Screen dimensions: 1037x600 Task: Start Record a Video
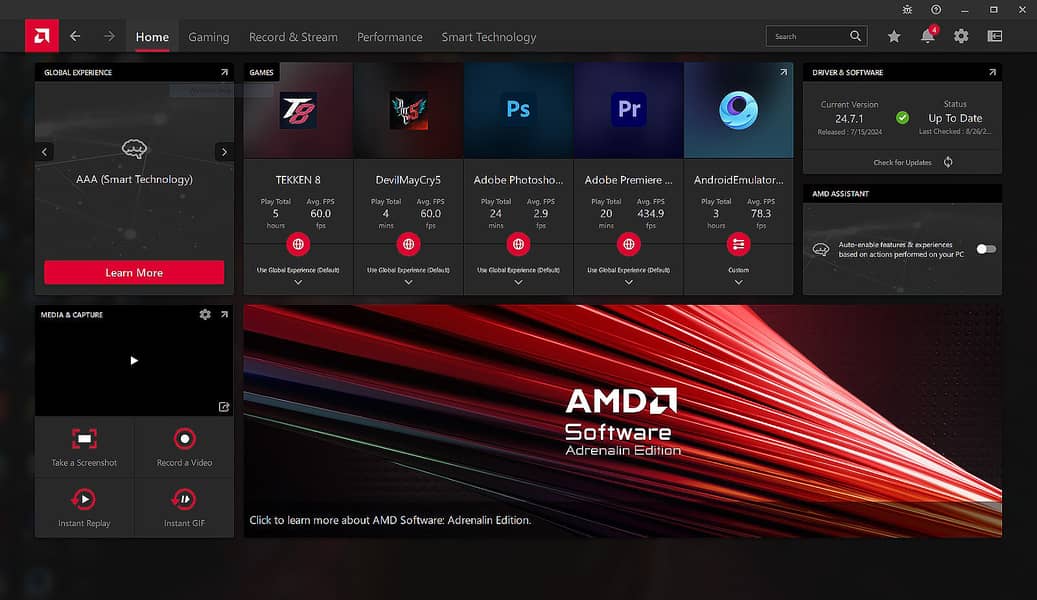pos(185,447)
